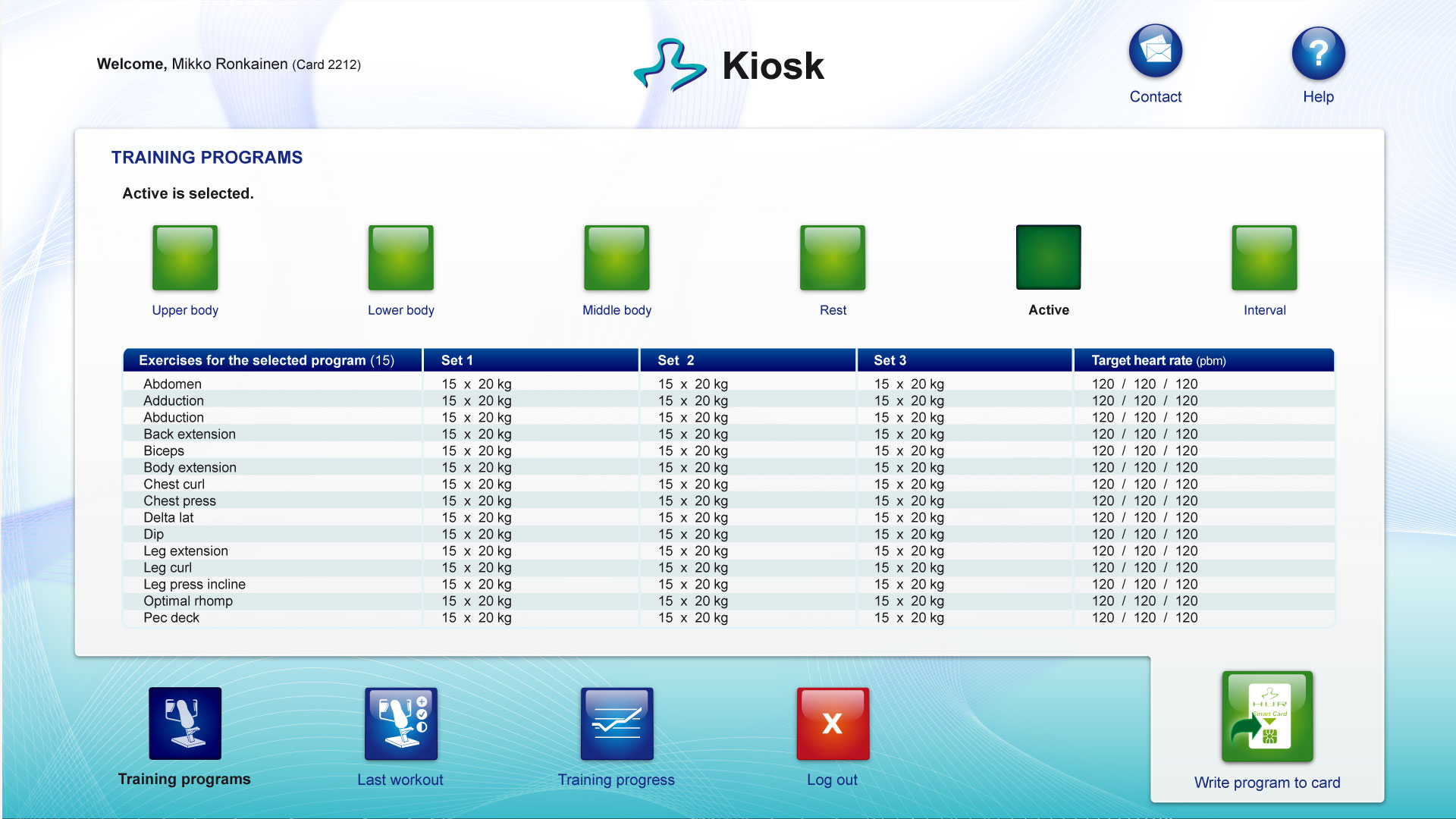Viewport: 1456px width, 819px height.
Task: Click the Kiosk logo
Action: (x=729, y=65)
